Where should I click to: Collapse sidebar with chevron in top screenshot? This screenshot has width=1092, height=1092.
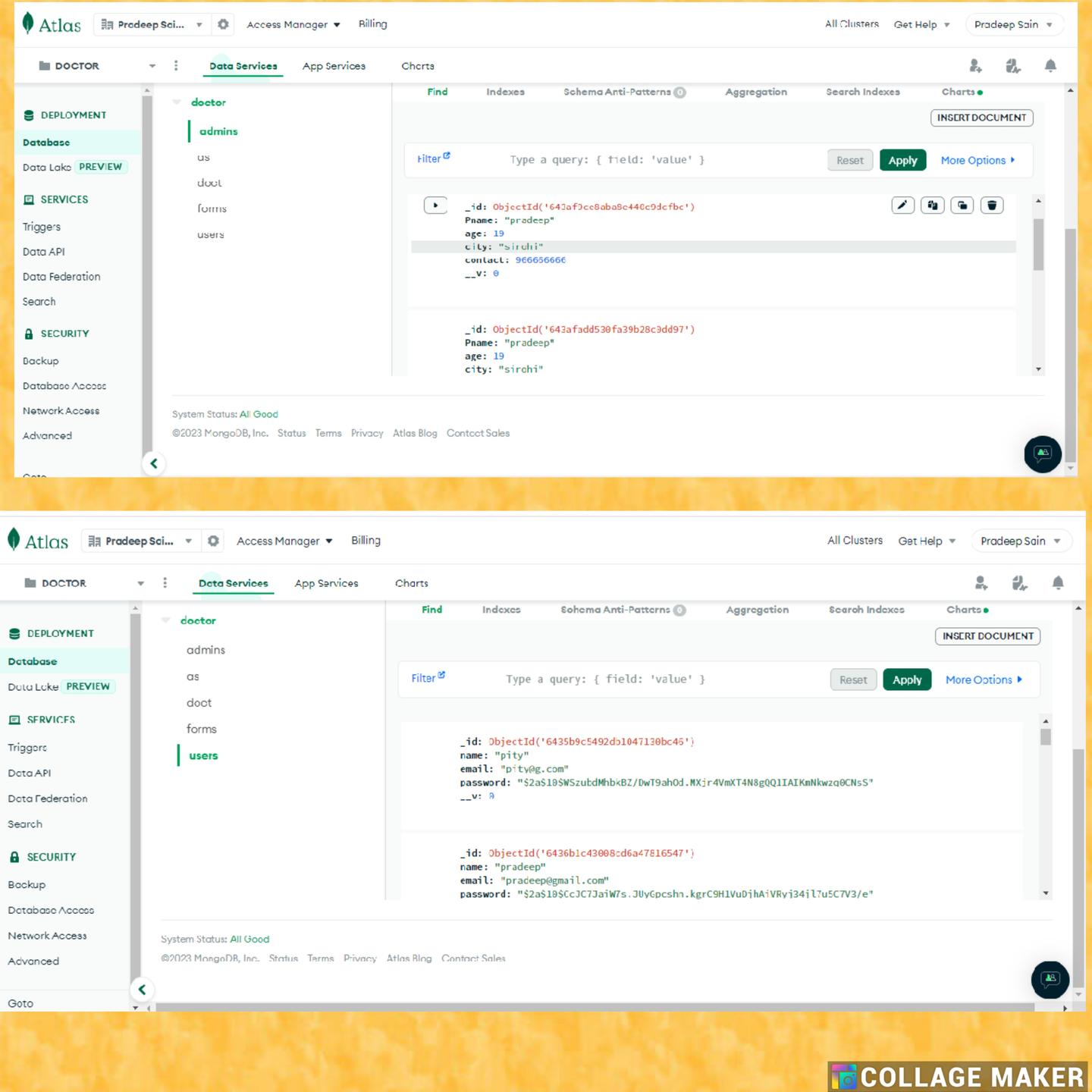pos(154,463)
